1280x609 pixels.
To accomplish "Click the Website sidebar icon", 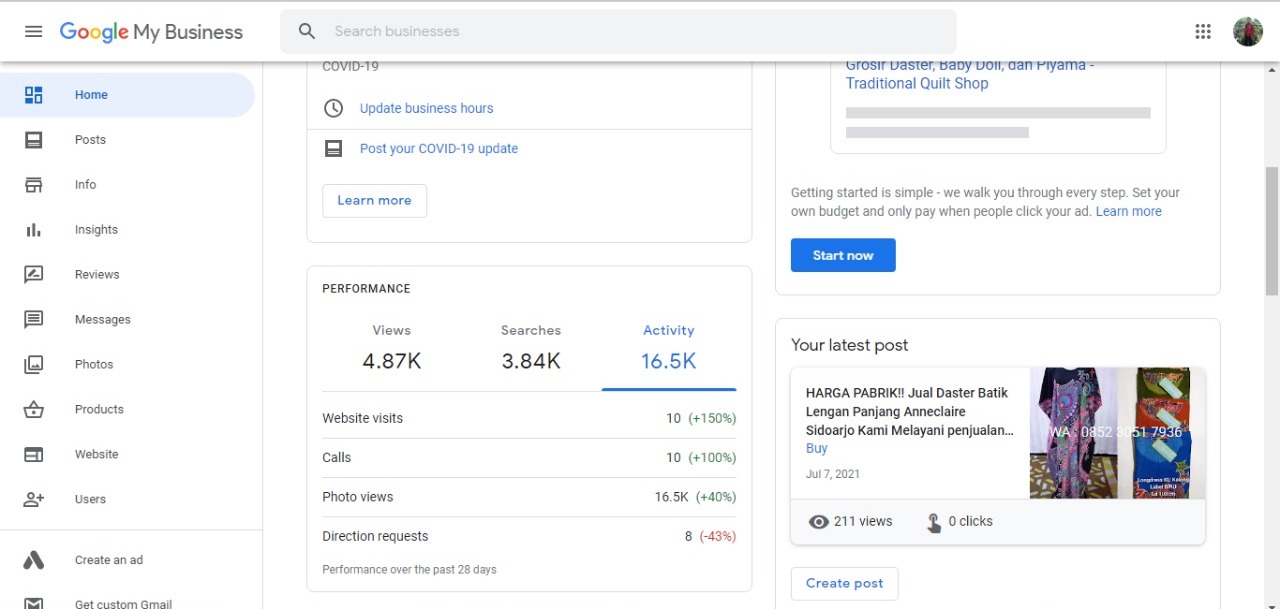I will (x=34, y=455).
